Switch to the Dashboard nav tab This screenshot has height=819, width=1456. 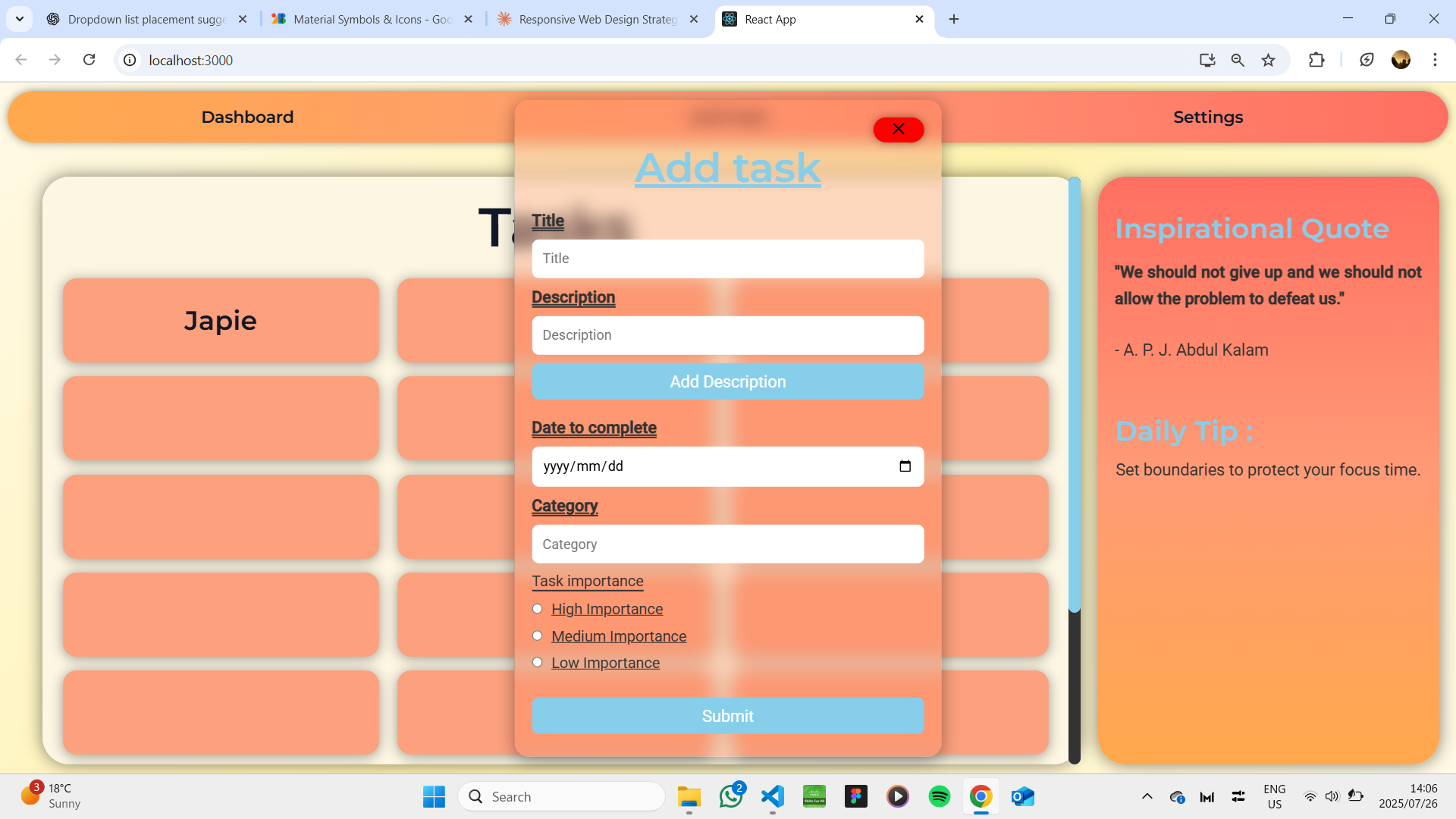tap(247, 117)
